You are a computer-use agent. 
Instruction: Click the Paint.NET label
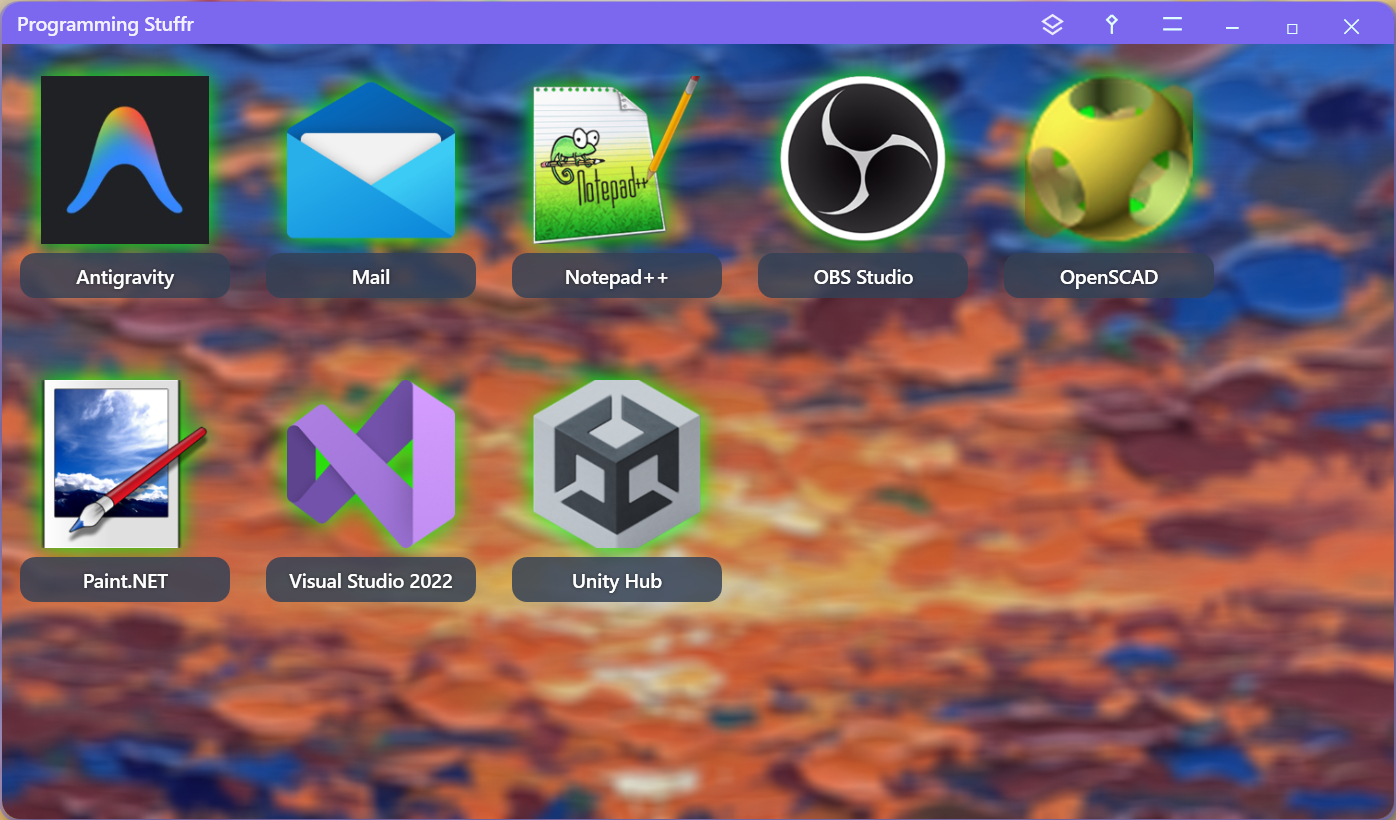[x=125, y=580]
